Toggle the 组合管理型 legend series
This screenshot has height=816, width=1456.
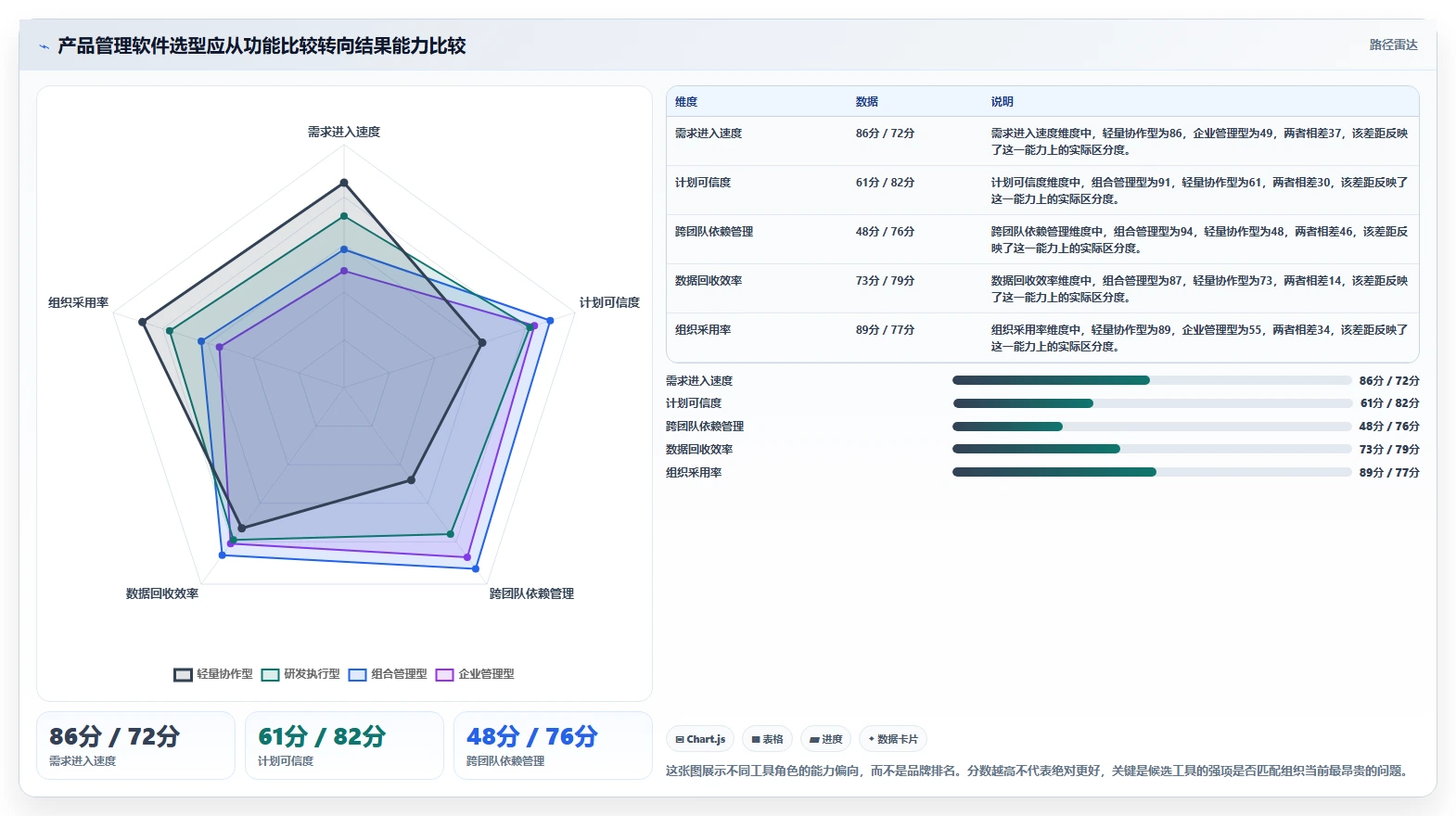coord(388,674)
